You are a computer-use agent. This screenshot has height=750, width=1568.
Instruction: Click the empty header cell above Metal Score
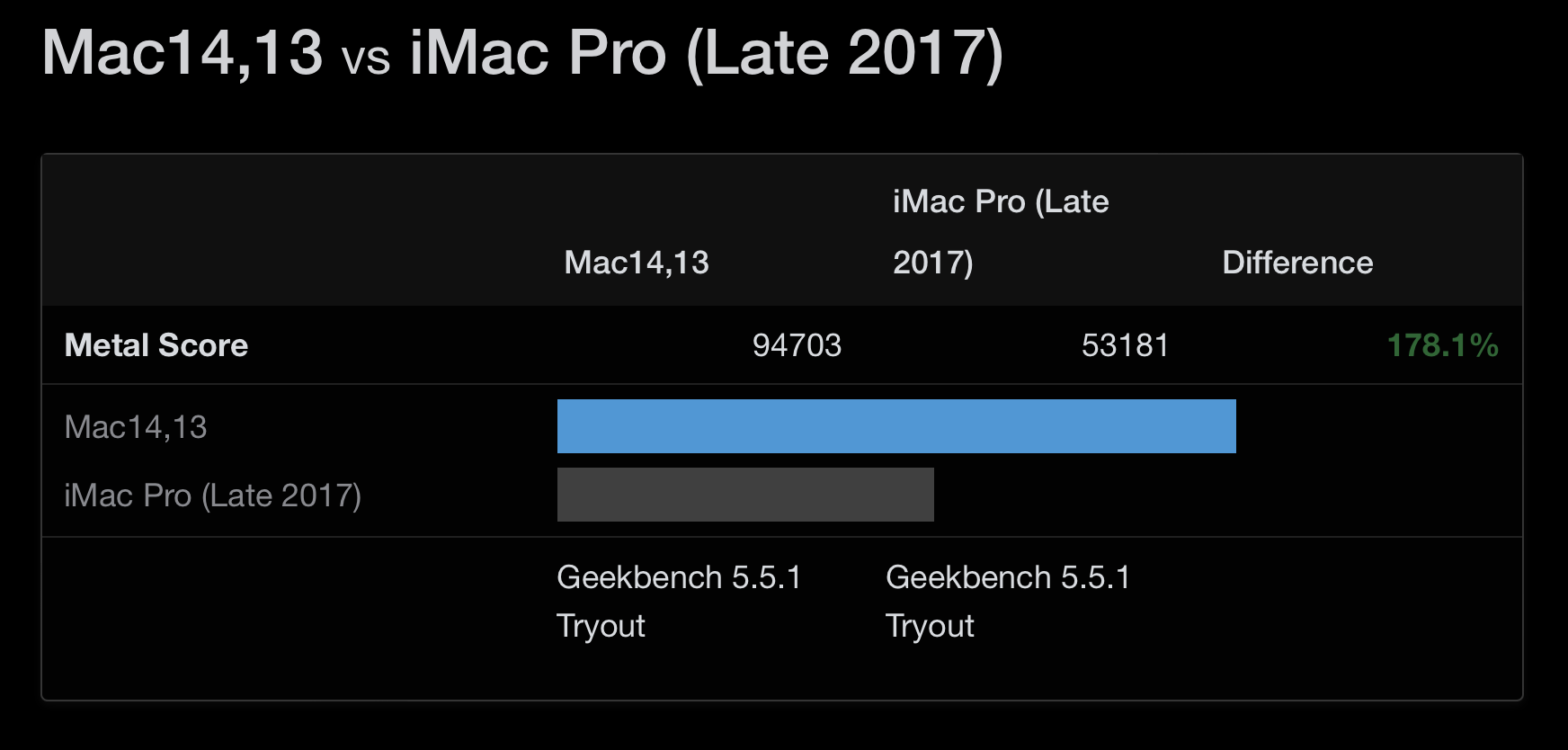click(x=299, y=231)
